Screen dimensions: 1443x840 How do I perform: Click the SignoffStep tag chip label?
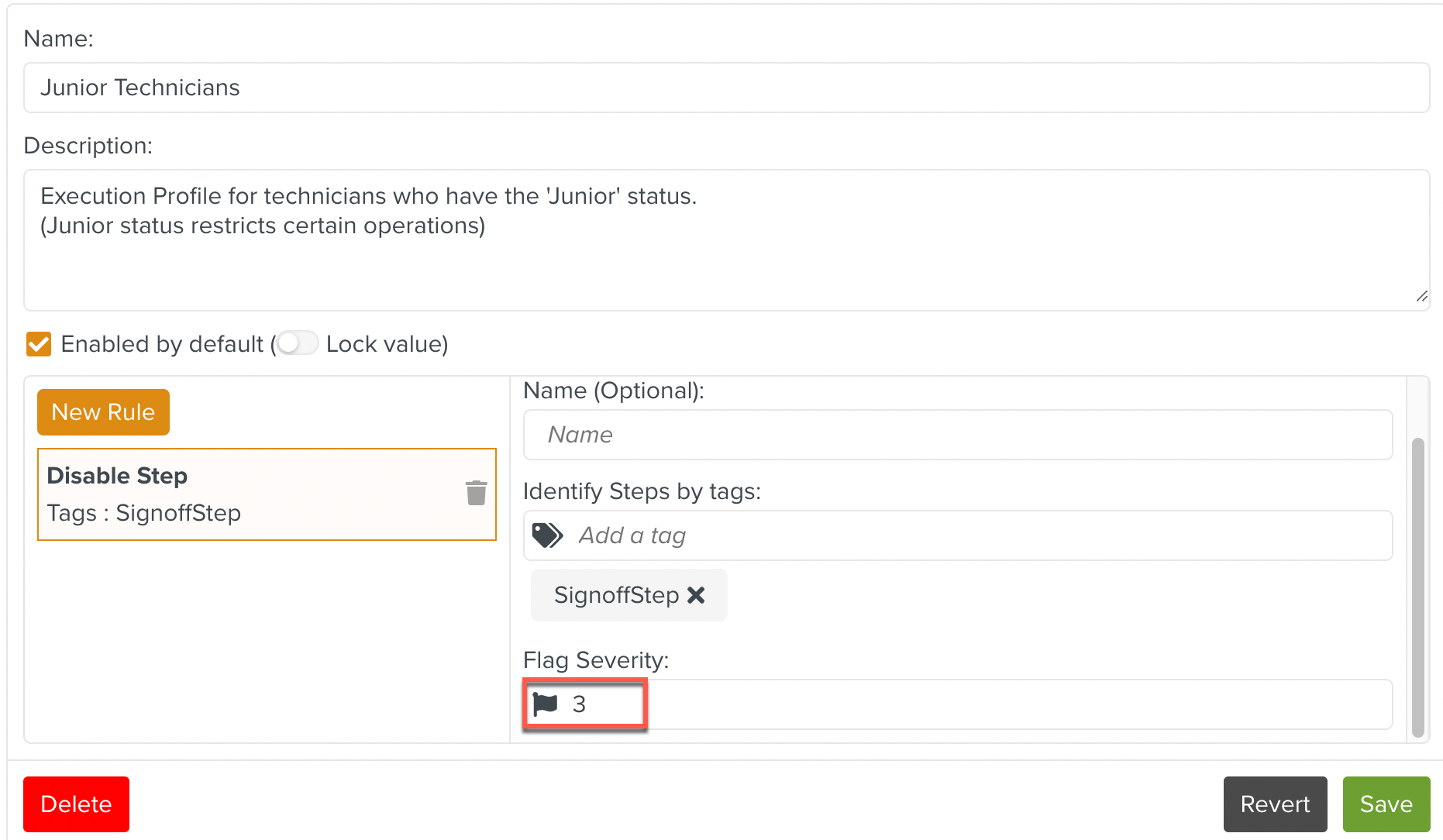coord(616,595)
